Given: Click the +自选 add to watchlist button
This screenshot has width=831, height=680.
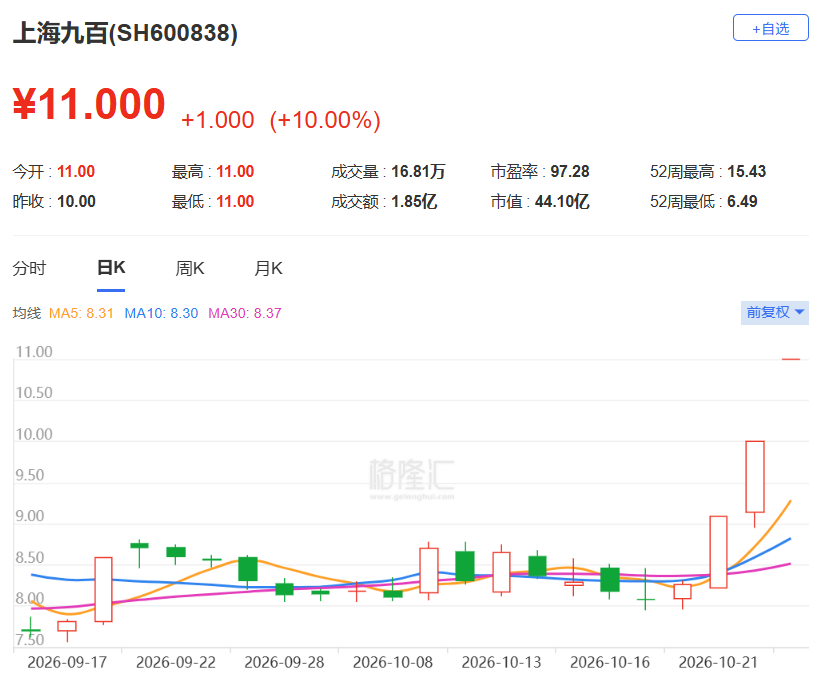Looking at the screenshot, I should (770, 28).
